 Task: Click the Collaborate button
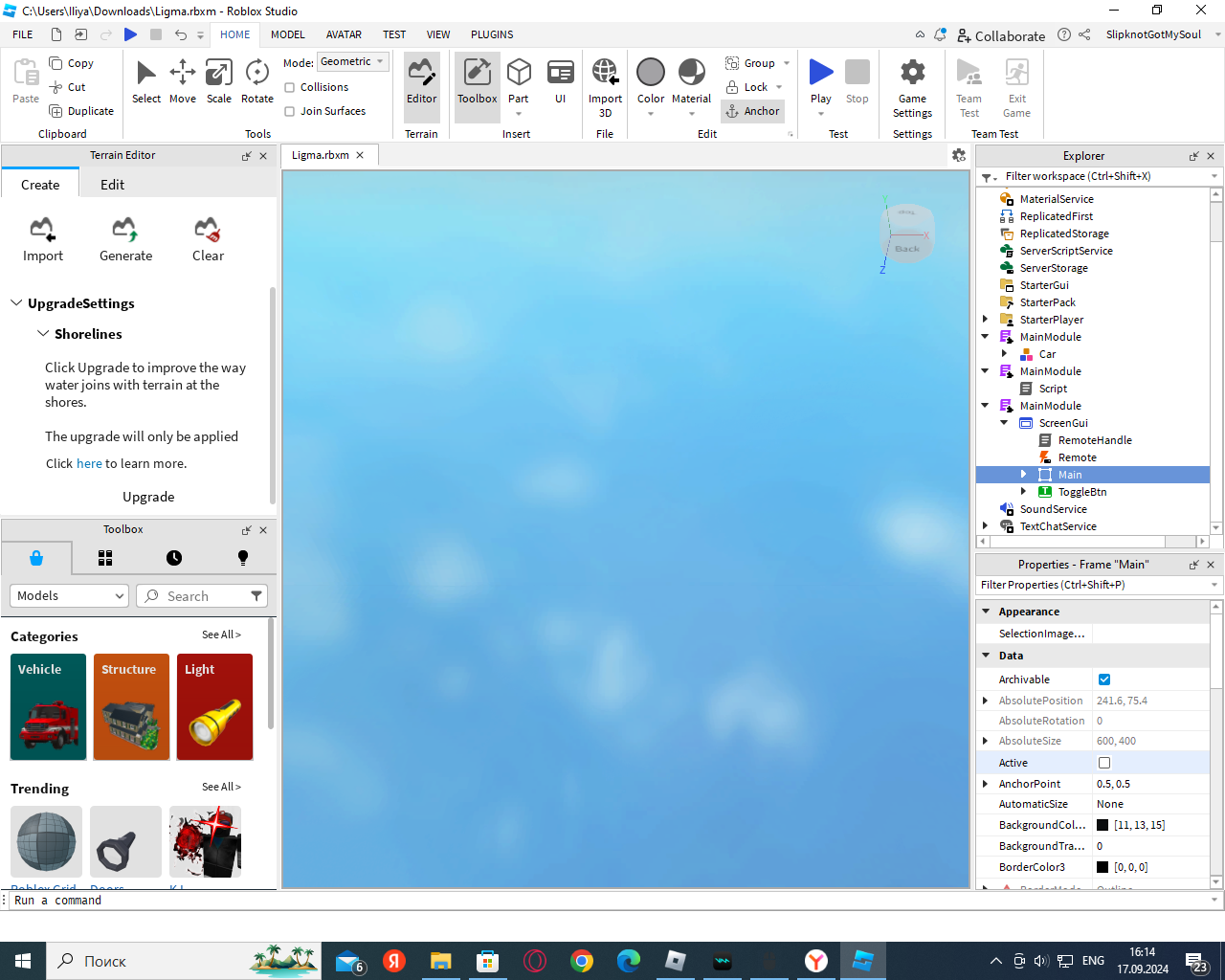pos(1001,35)
